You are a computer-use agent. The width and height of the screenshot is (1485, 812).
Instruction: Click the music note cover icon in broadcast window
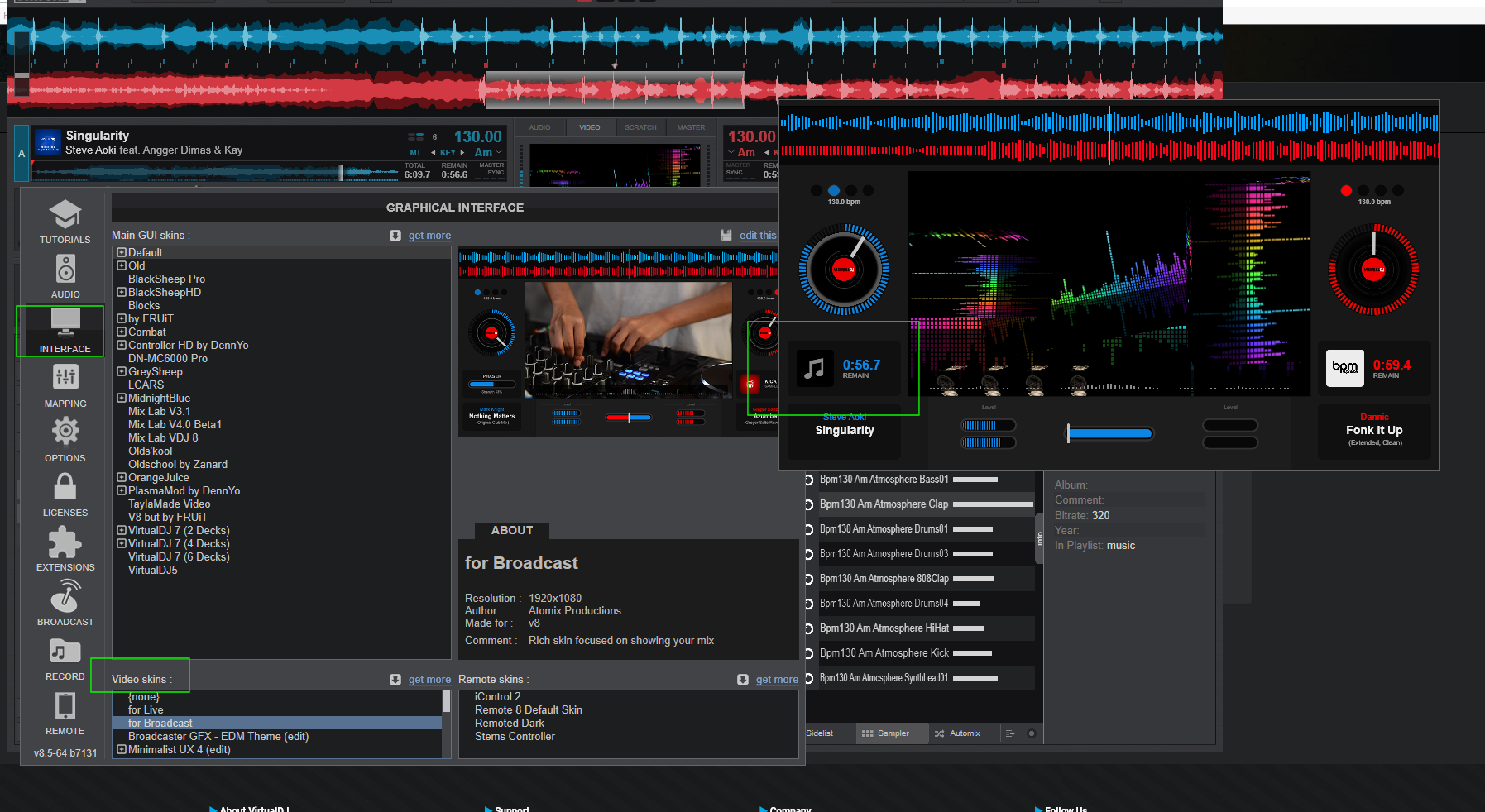tap(815, 369)
